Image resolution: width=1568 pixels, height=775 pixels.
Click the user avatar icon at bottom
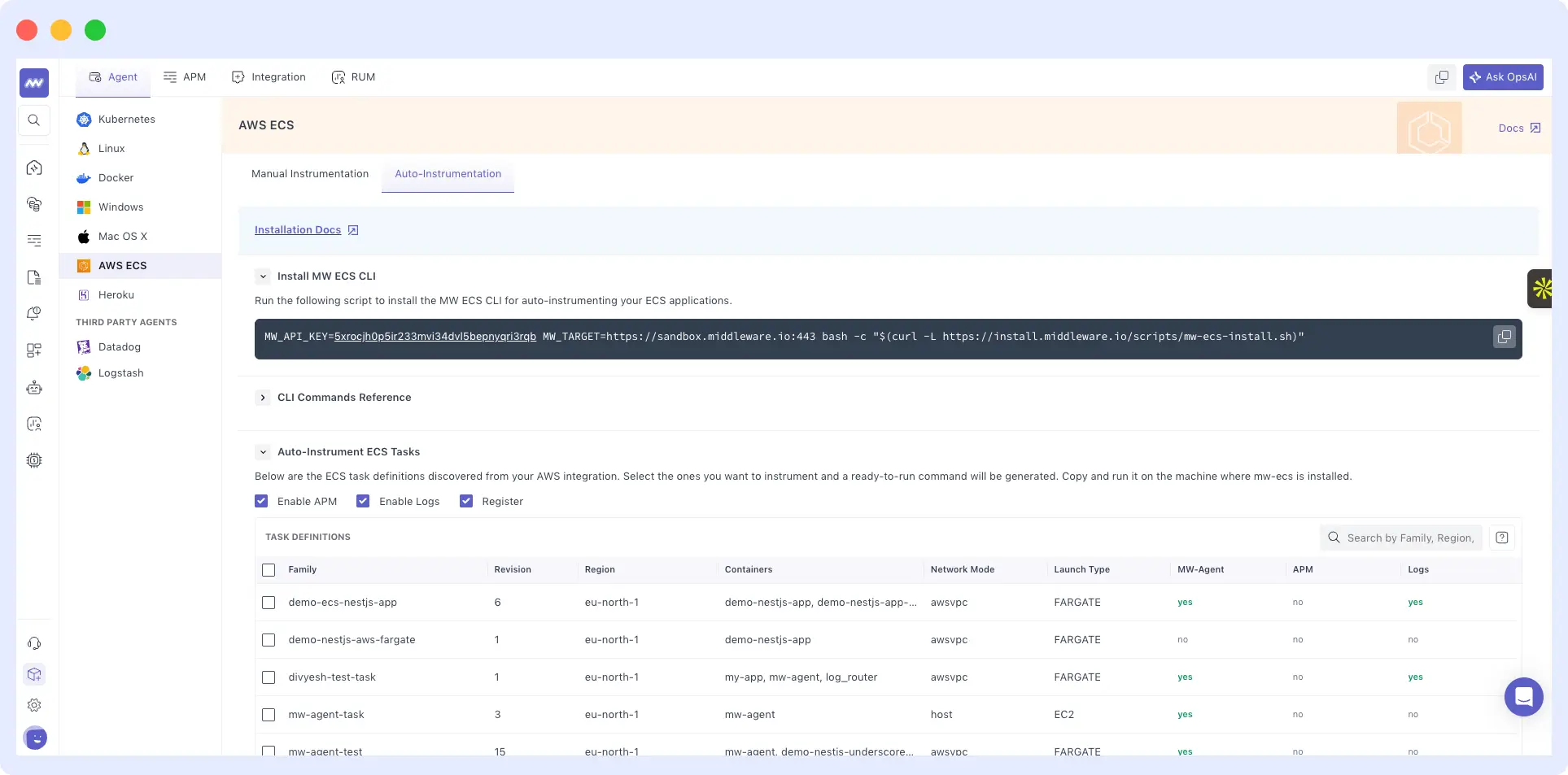(35, 738)
